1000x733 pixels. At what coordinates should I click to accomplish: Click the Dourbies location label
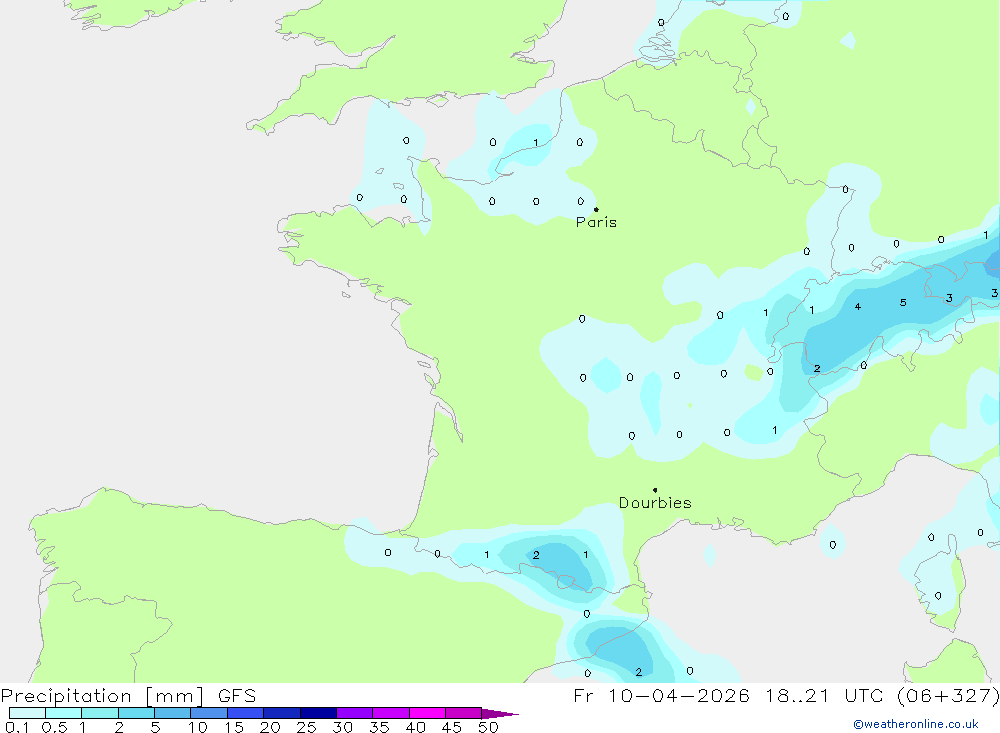click(655, 503)
